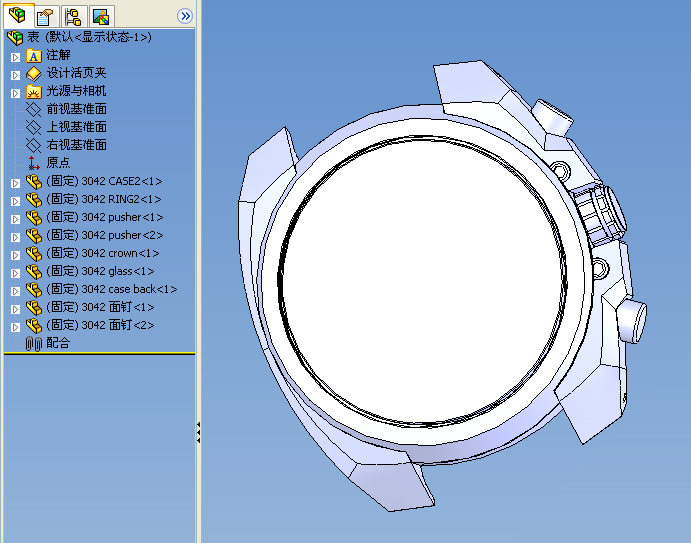Viewport: 691px width, 543px height.
Task: Click the crown on the watch model
Action: click(601, 214)
